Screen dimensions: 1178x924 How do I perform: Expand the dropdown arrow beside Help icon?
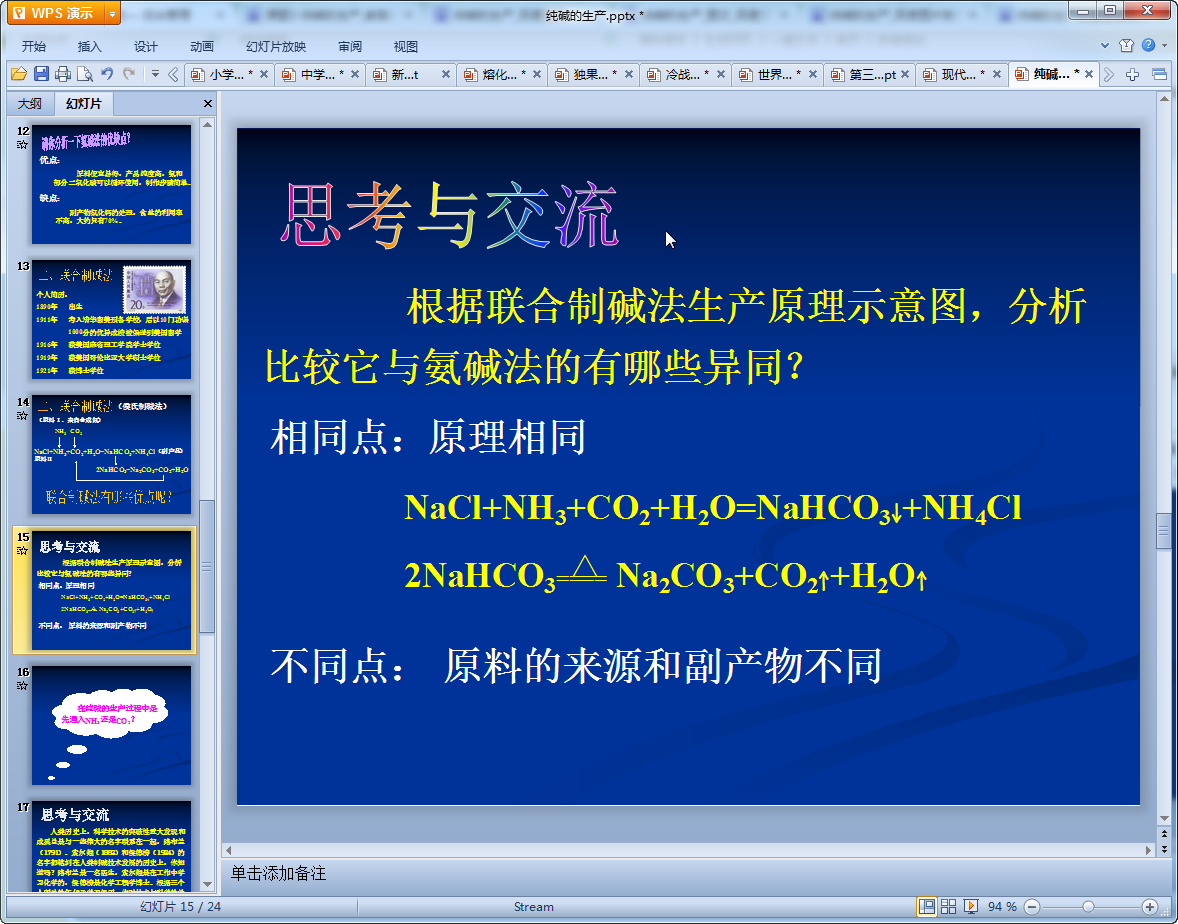pyautogui.click(x=1163, y=45)
